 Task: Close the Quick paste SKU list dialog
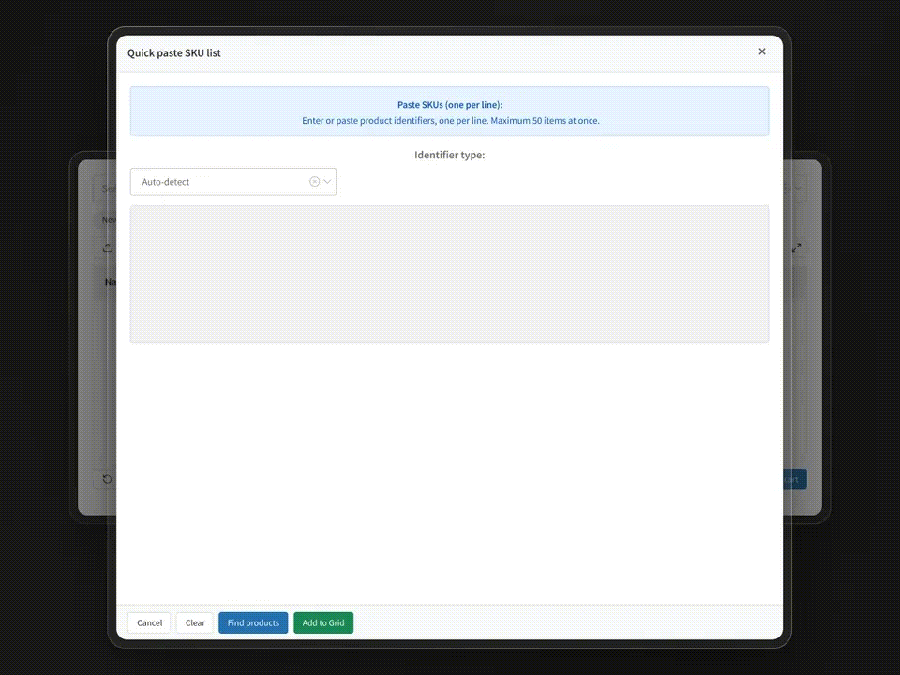(x=762, y=52)
